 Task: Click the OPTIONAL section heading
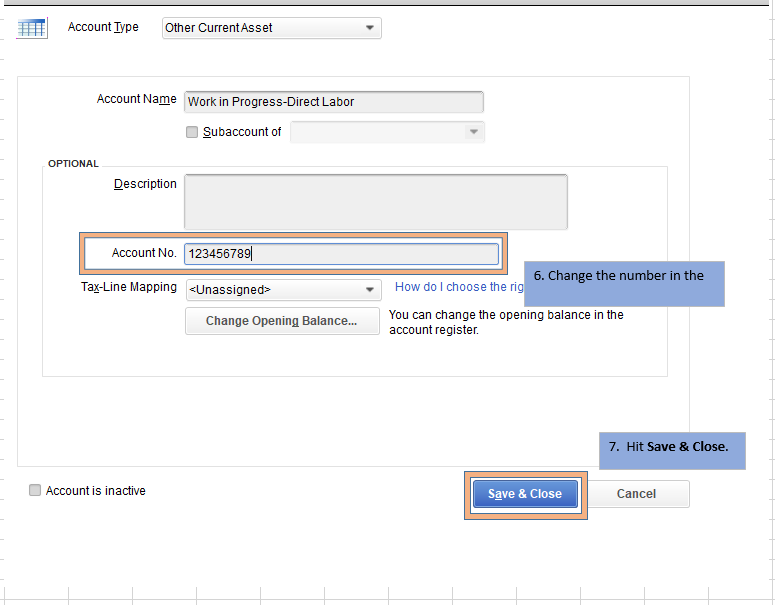click(x=73, y=164)
